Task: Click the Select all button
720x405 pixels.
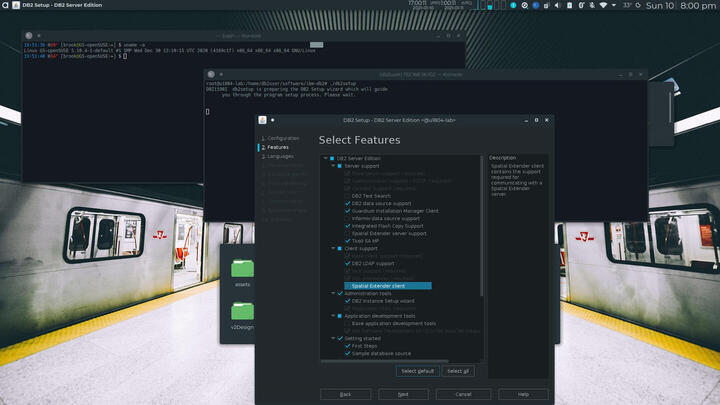Action: 458,371
